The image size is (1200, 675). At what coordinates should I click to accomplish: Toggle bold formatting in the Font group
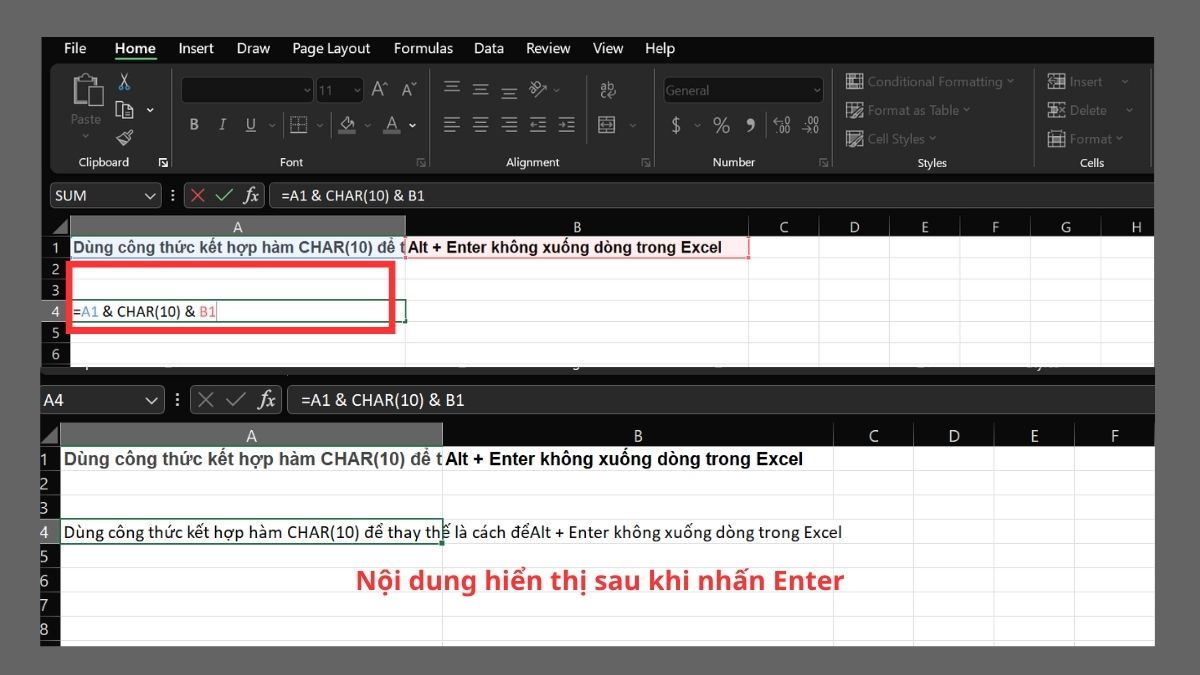(x=194, y=124)
